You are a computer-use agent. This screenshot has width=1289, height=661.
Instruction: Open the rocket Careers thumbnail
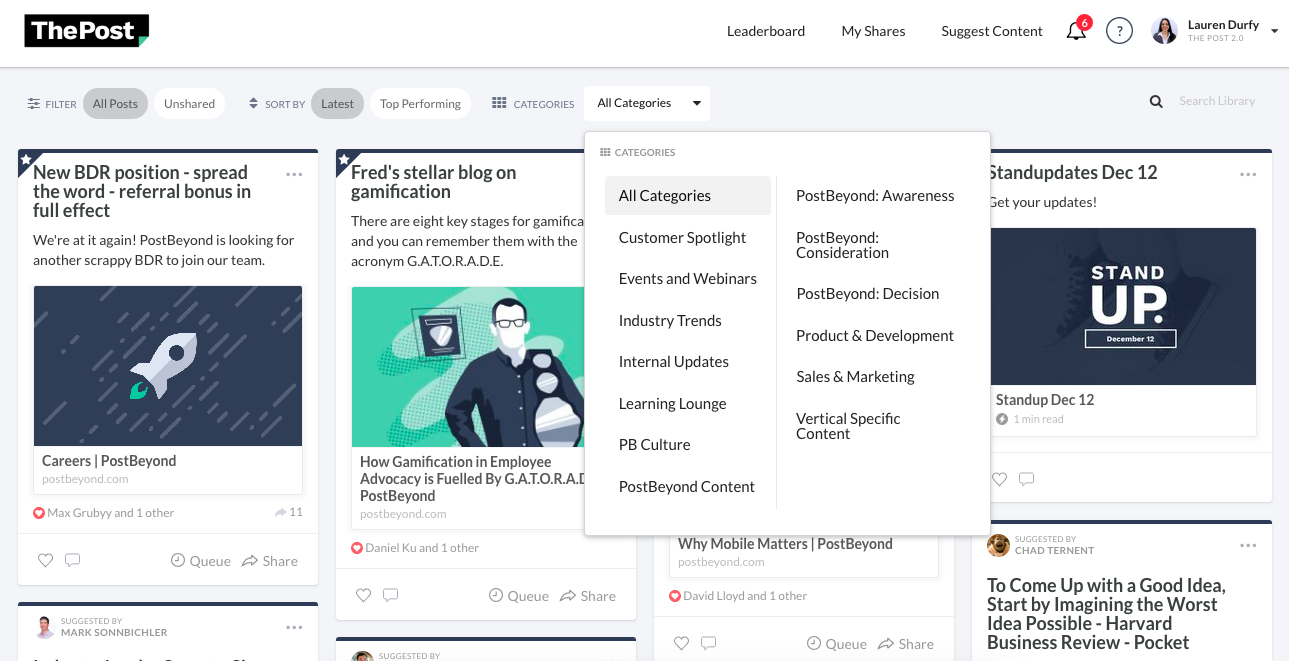point(168,366)
